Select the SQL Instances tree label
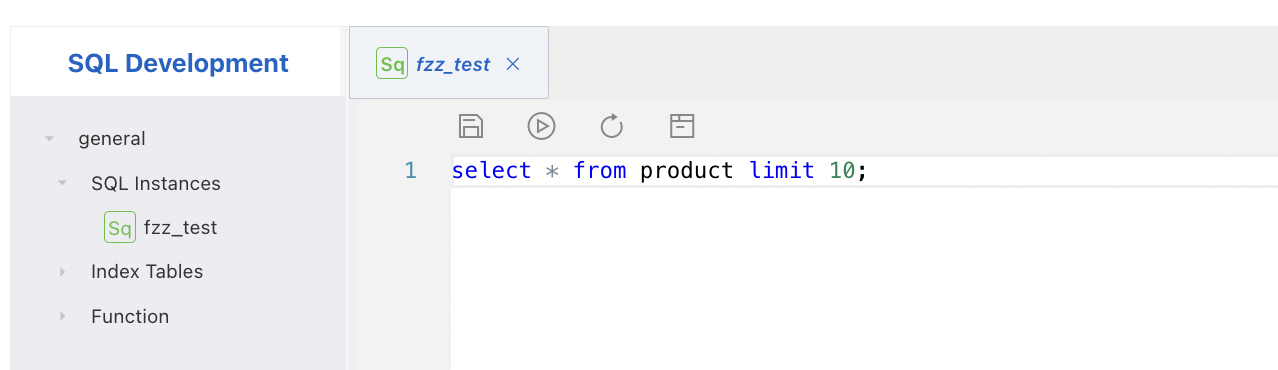Screen dimensions: 1278x370 (x=156, y=184)
